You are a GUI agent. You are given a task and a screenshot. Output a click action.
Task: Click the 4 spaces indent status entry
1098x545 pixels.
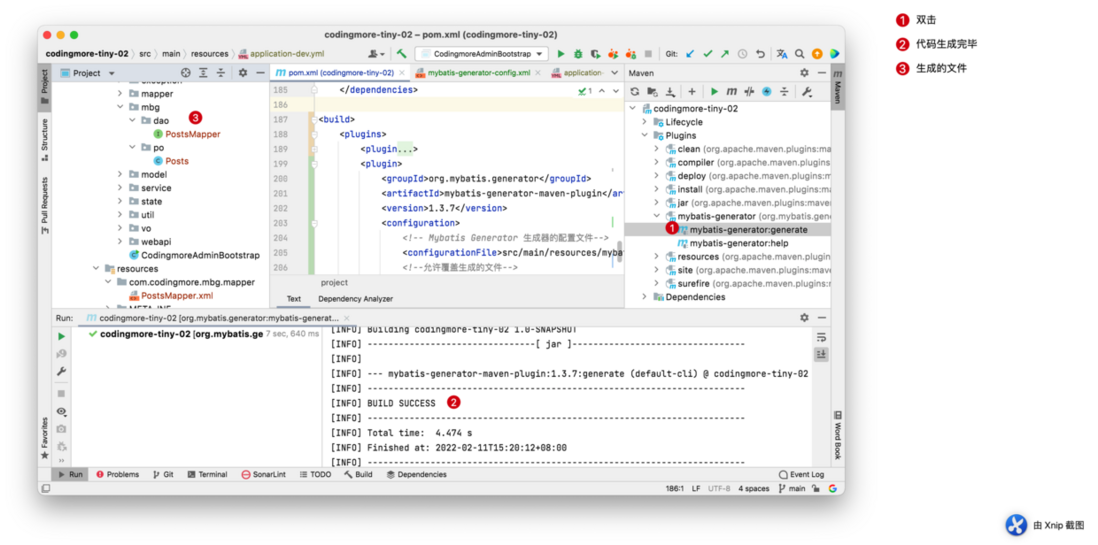(753, 488)
